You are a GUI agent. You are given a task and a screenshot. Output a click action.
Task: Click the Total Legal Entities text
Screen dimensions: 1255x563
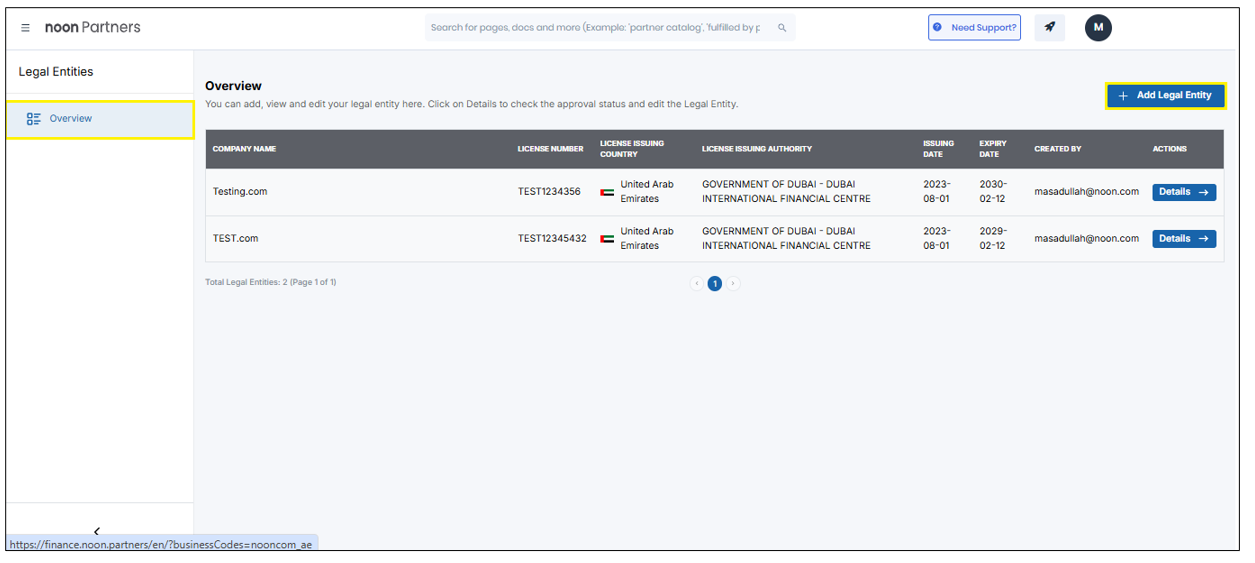tap(271, 283)
